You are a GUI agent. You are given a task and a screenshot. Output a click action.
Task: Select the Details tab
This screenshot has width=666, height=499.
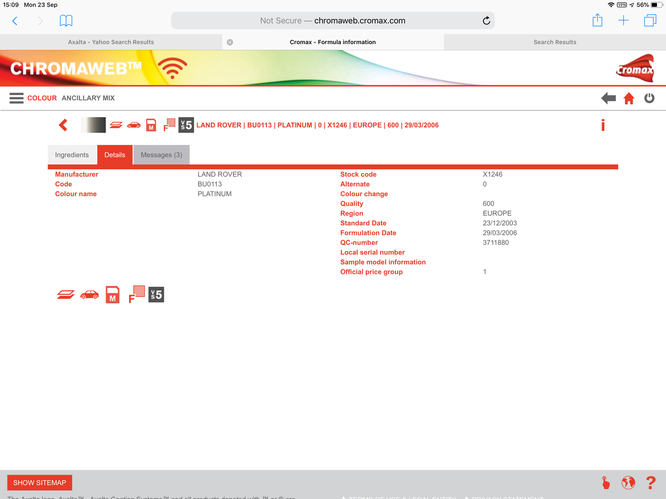[x=115, y=155]
